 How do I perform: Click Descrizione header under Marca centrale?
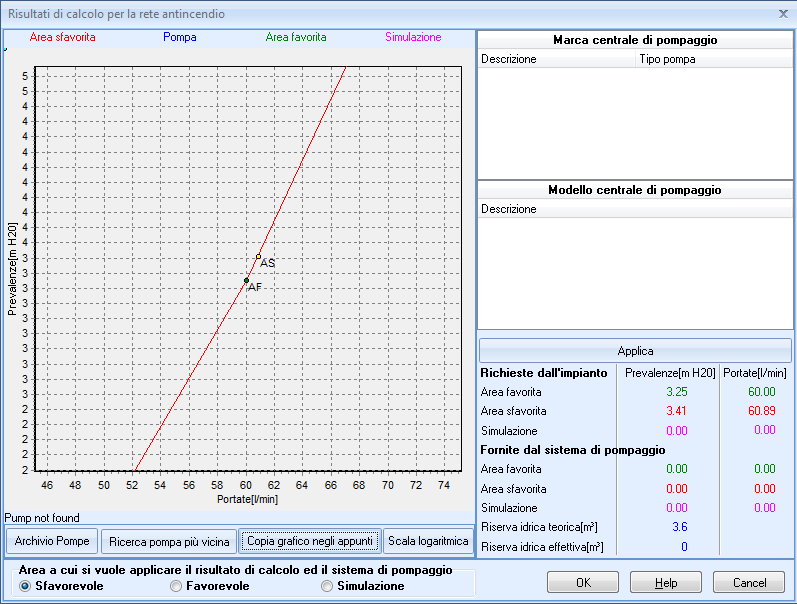509,59
